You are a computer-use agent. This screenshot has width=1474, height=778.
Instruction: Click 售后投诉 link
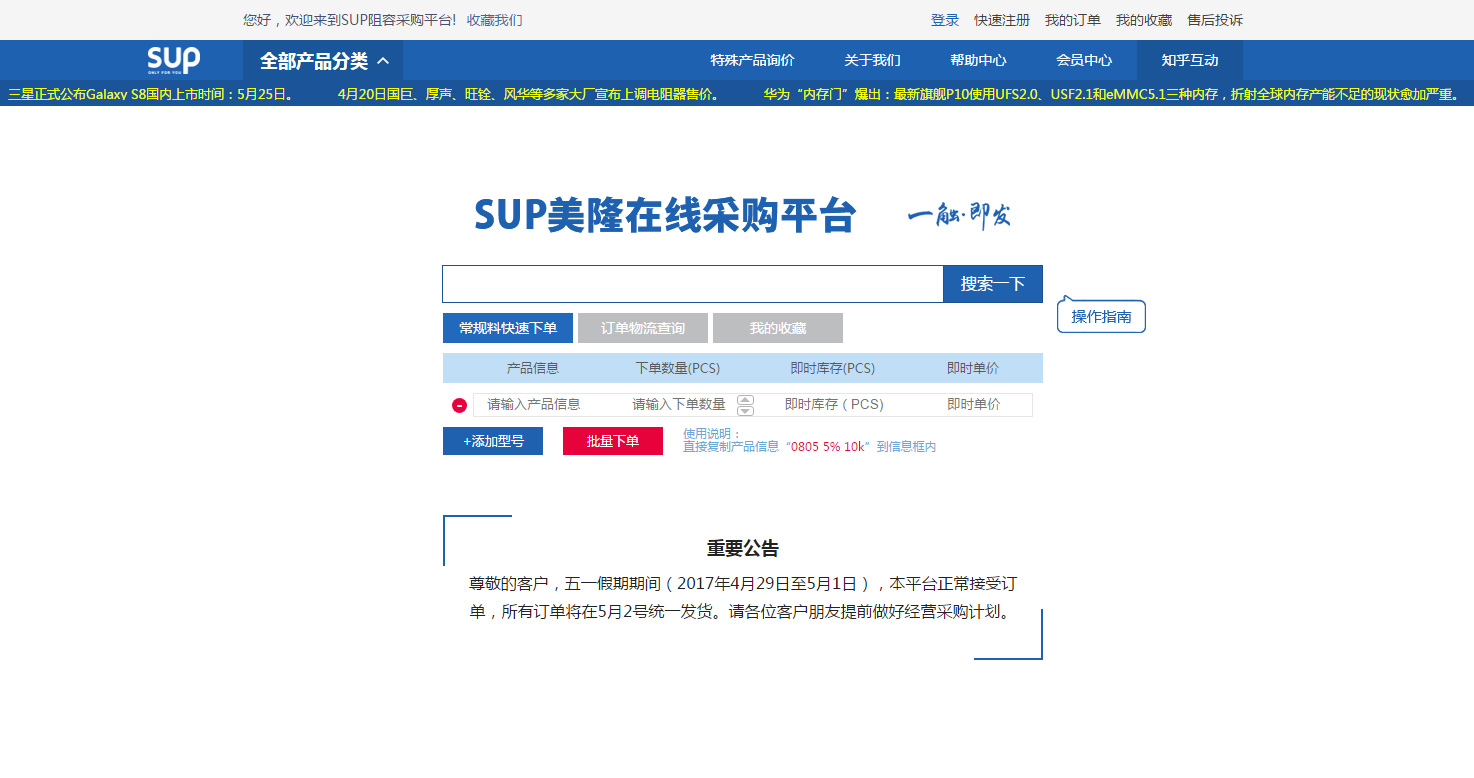tap(1215, 20)
